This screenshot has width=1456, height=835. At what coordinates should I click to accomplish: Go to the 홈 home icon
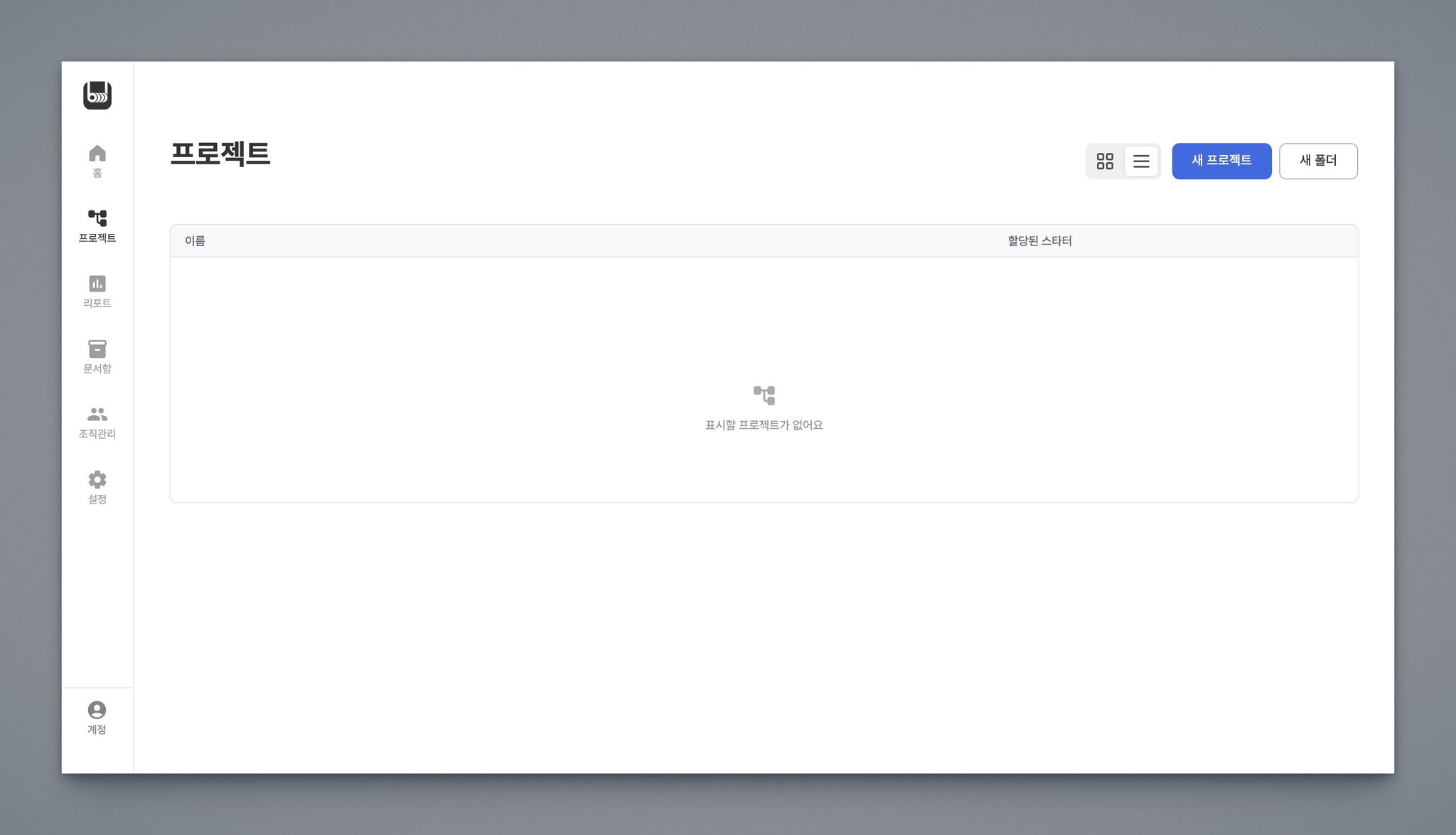[x=97, y=154]
